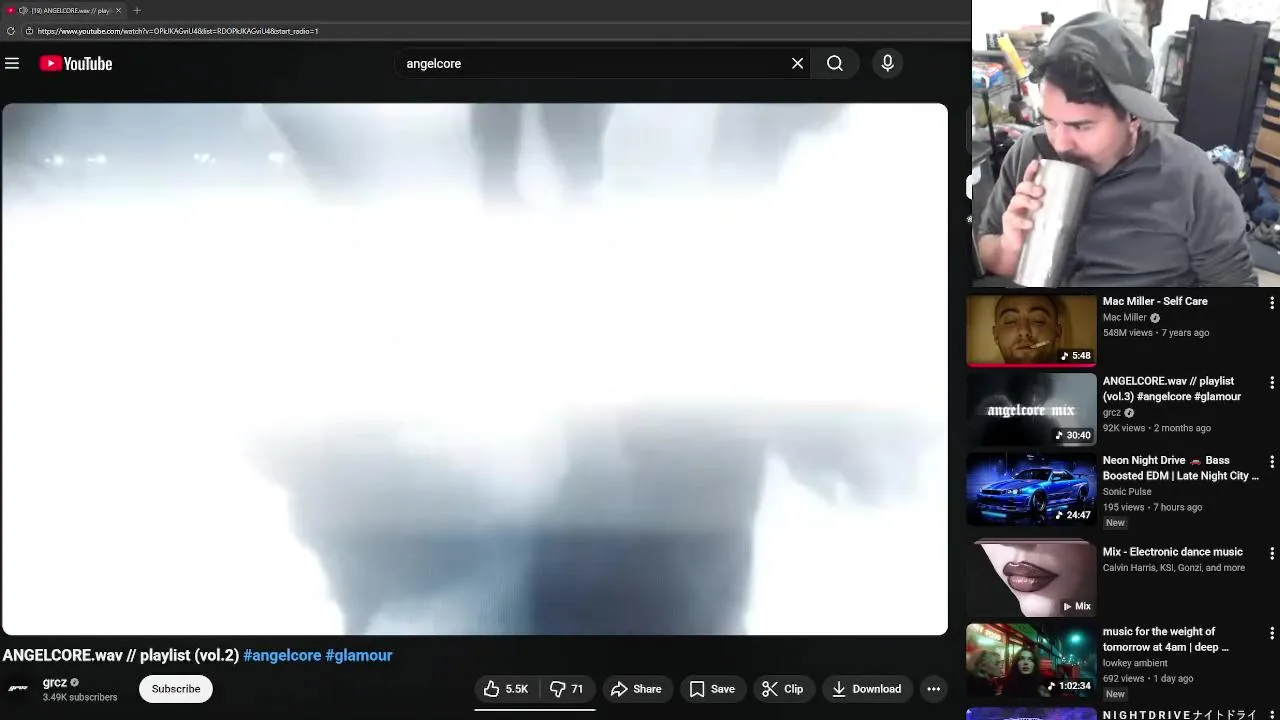Open the Mac Miller - Self Care title
1280x720 pixels.
[1155, 301]
